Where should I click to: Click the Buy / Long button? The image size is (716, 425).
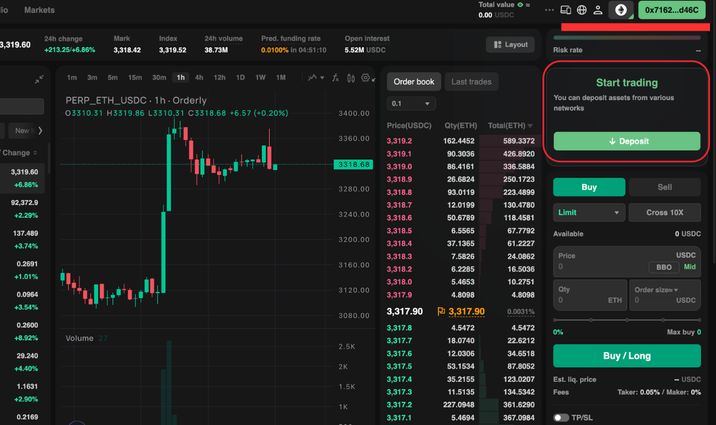tap(626, 356)
